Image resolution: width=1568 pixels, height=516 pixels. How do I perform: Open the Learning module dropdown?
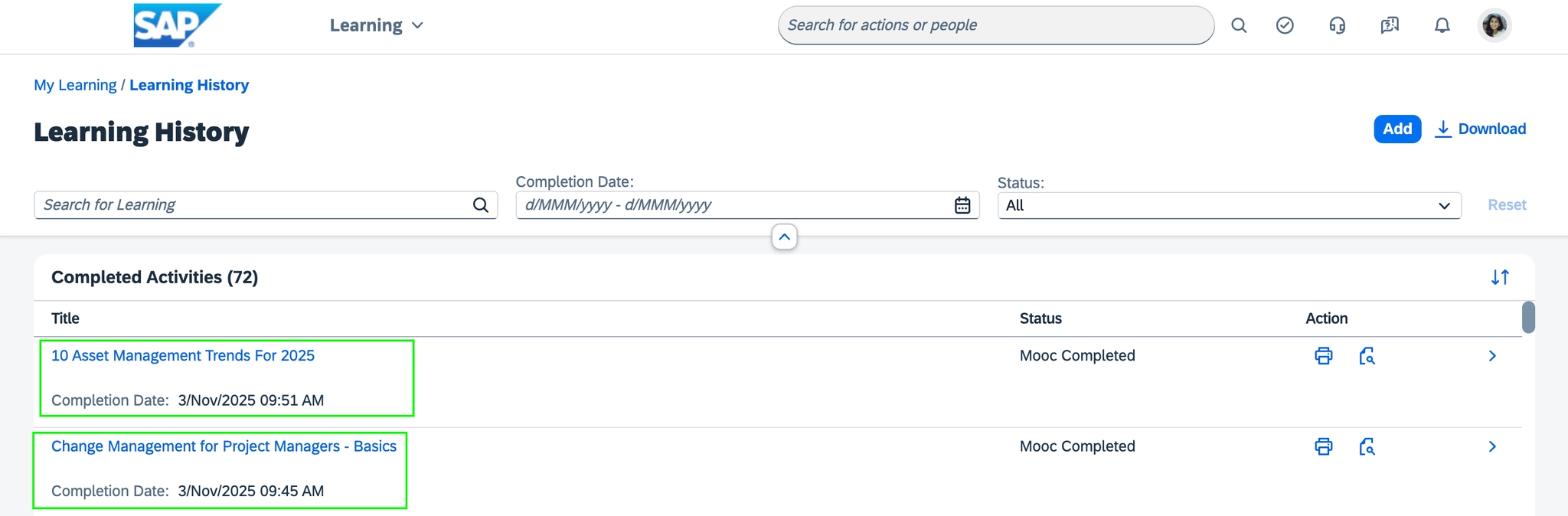pos(376,25)
